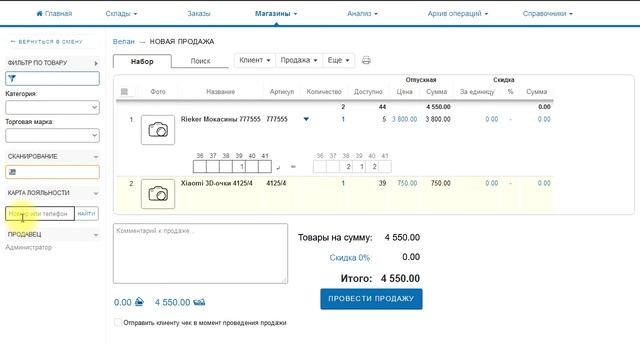
Task: Click the loyalty card number input
Action: (40, 213)
